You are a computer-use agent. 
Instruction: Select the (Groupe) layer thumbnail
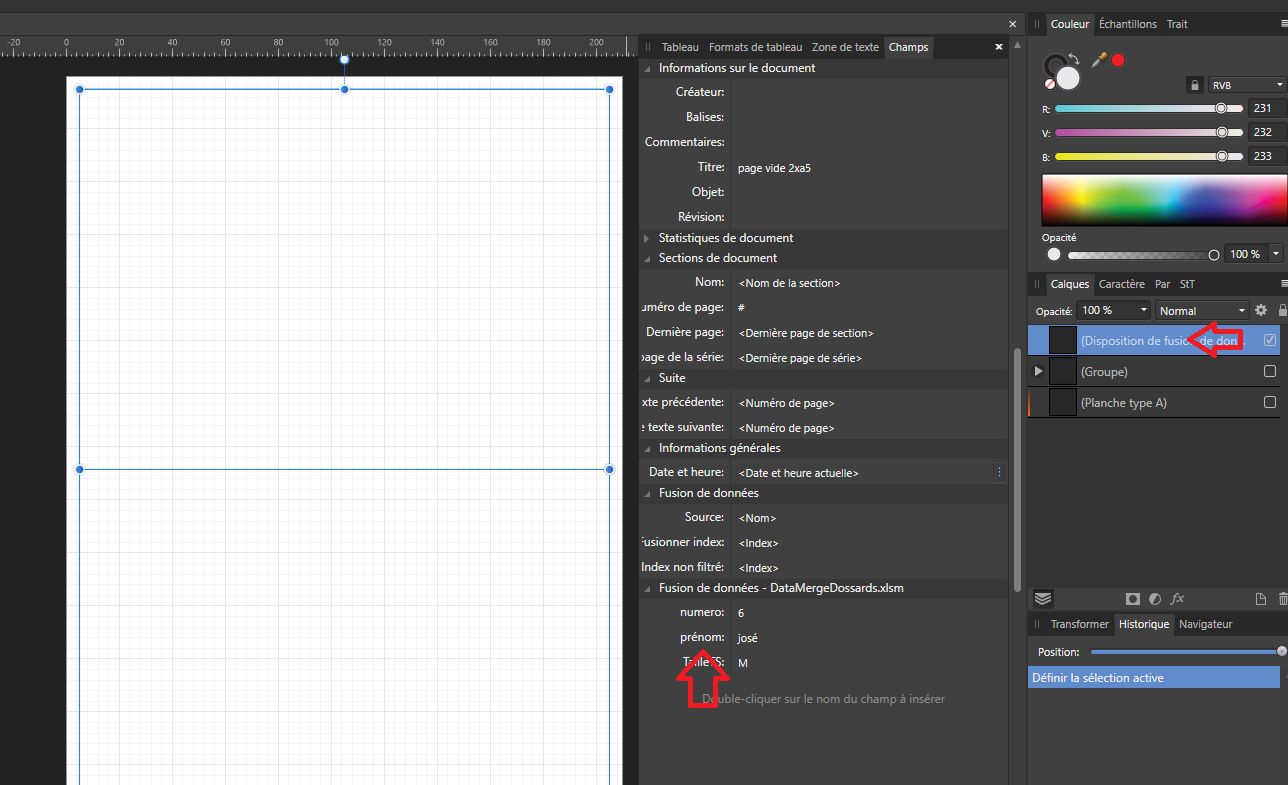[x=1062, y=371]
